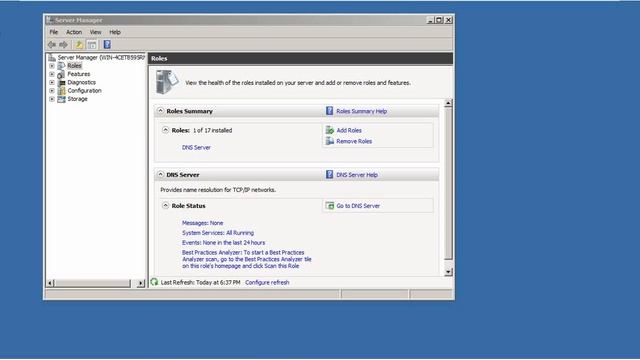
Task: Click the Features tree node icon
Action: click(61, 74)
